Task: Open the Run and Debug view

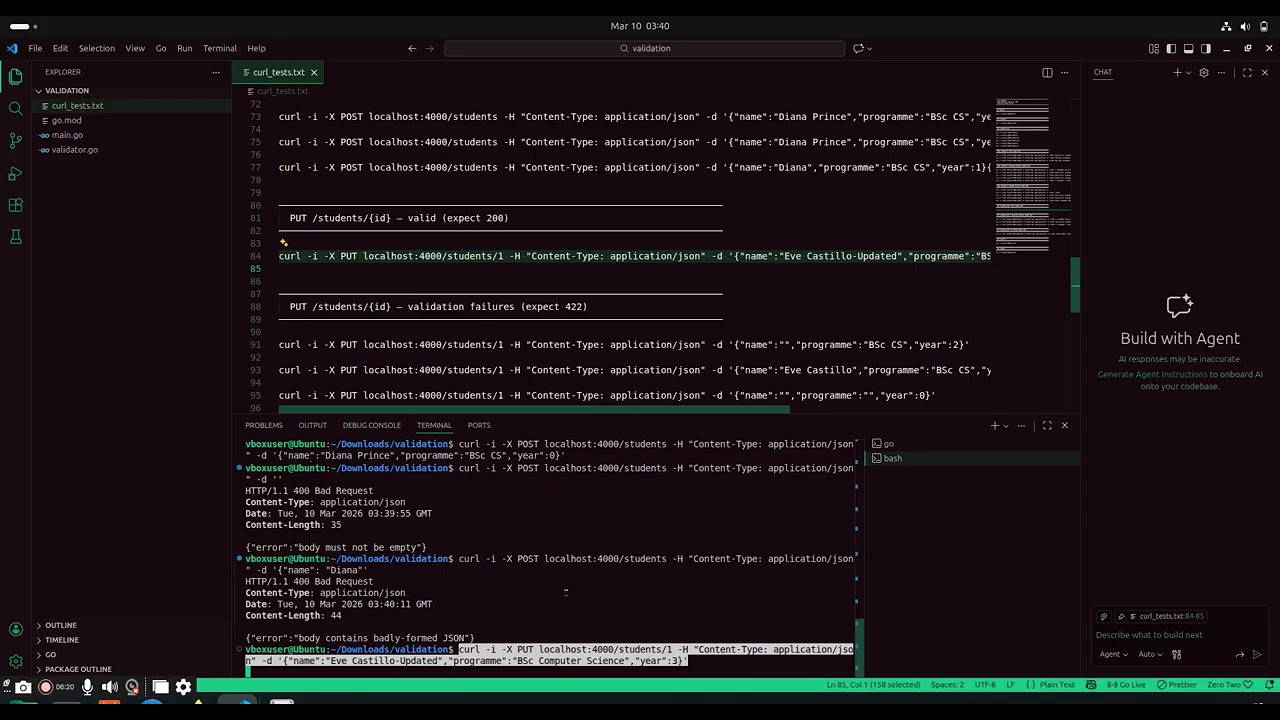Action: click(x=15, y=173)
